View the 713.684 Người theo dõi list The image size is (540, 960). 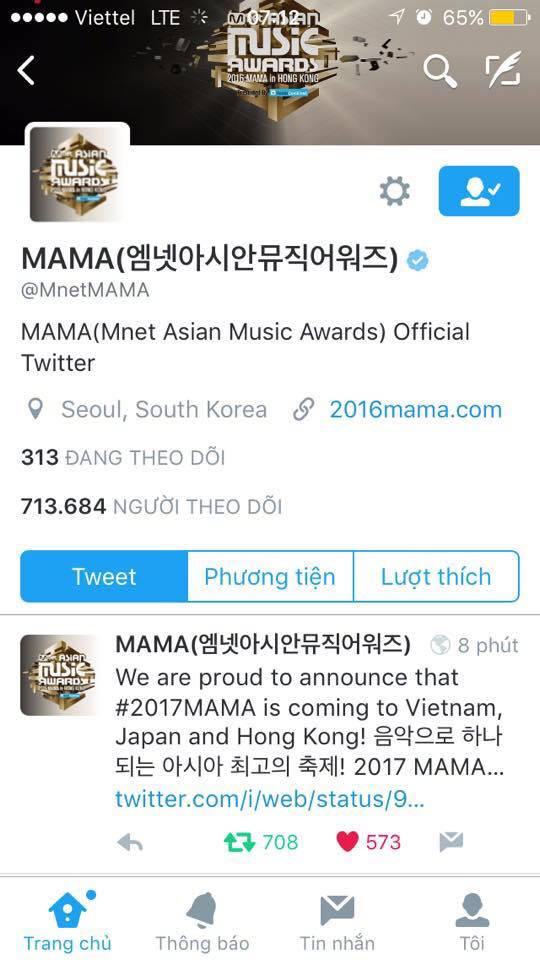pyautogui.click(x=152, y=506)
